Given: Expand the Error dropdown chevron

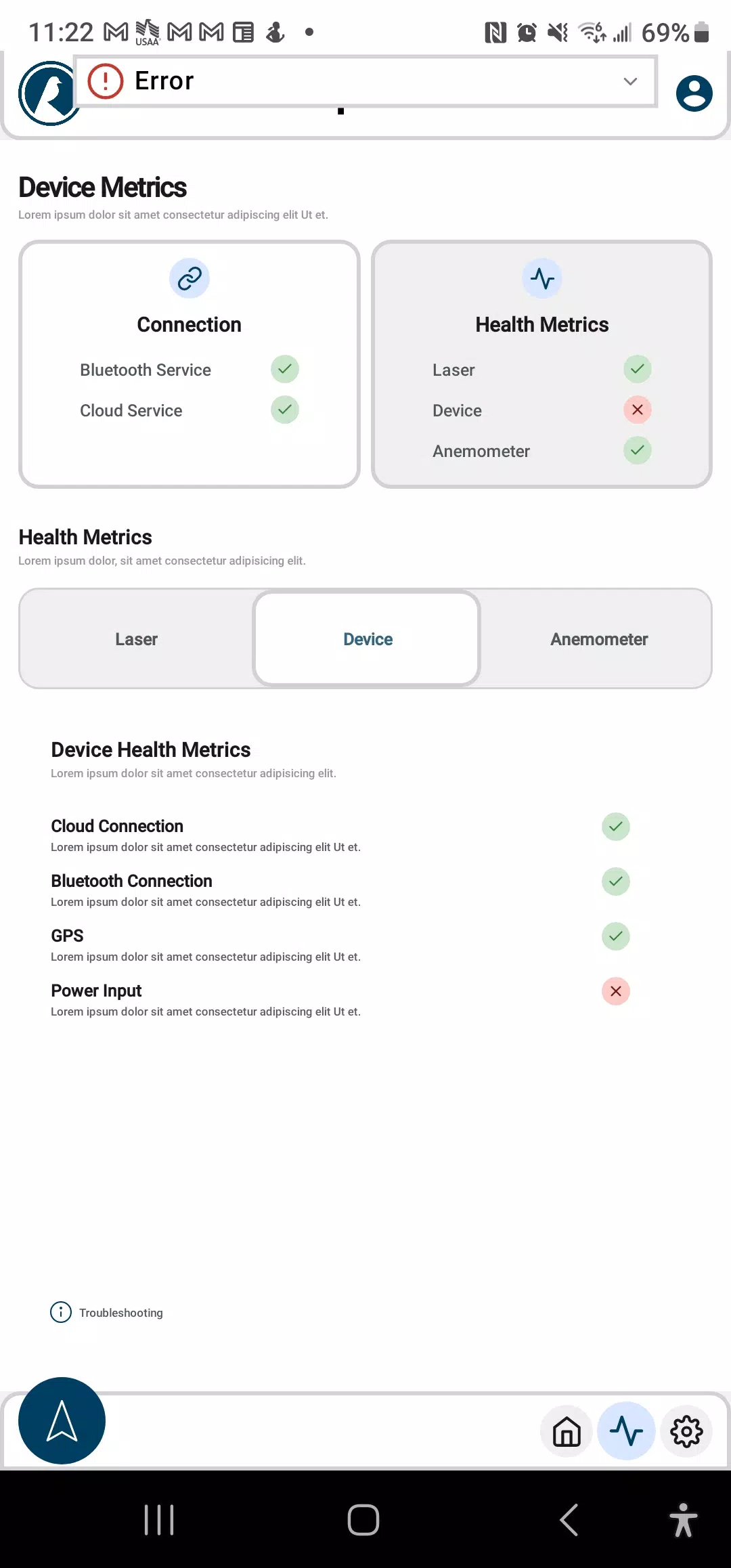Looking at the screenshot, I should tap(630, 81).
